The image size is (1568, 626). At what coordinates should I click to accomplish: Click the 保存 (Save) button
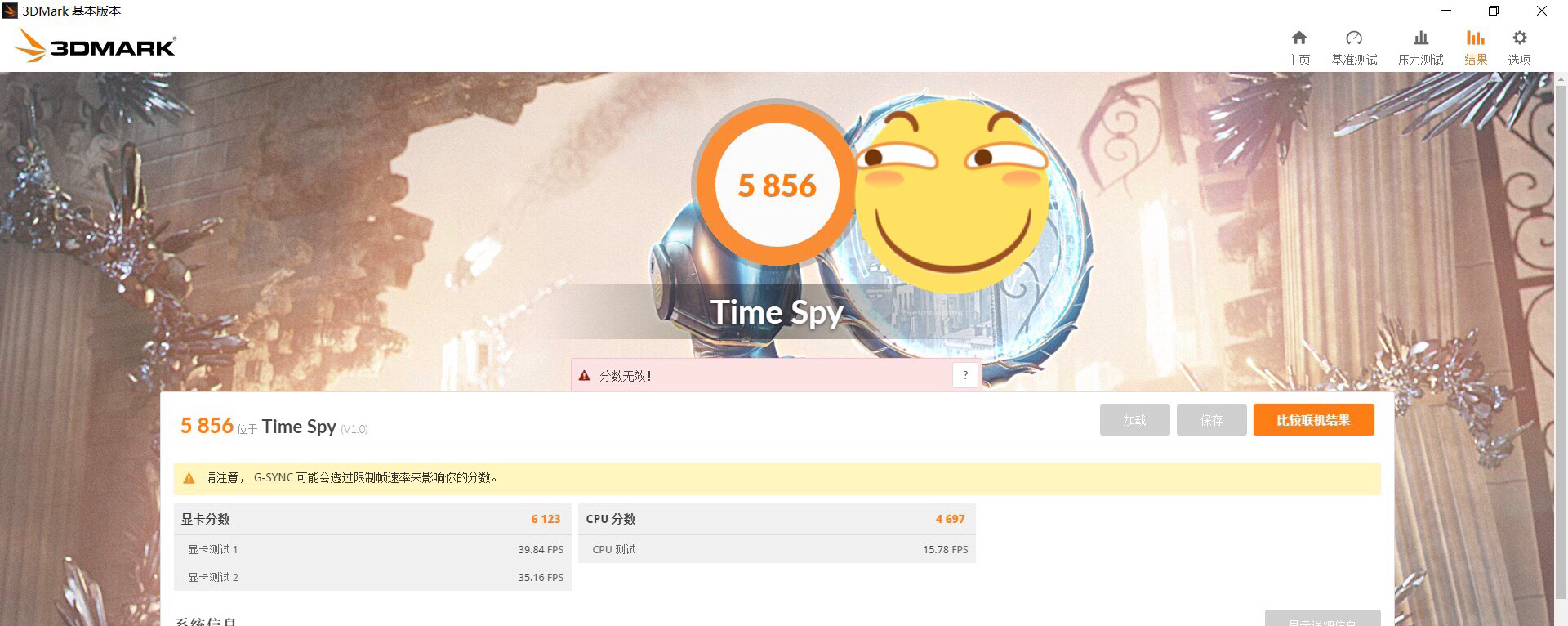(x=1211, y=420)
